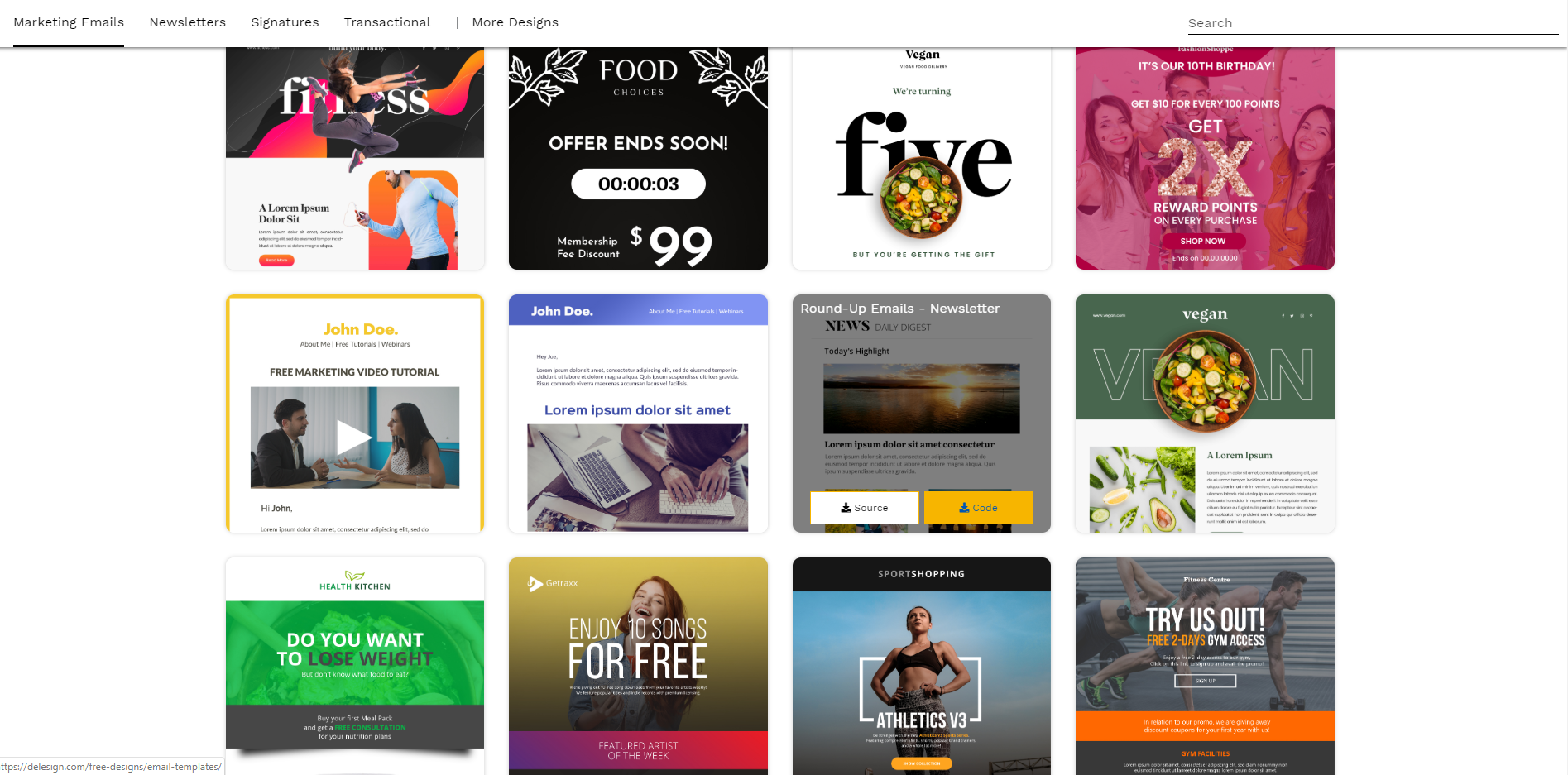This screenshot has width=1568, height=775.
Task: Open the Getraxx free songs template
Action: click(x=638, y=666)
